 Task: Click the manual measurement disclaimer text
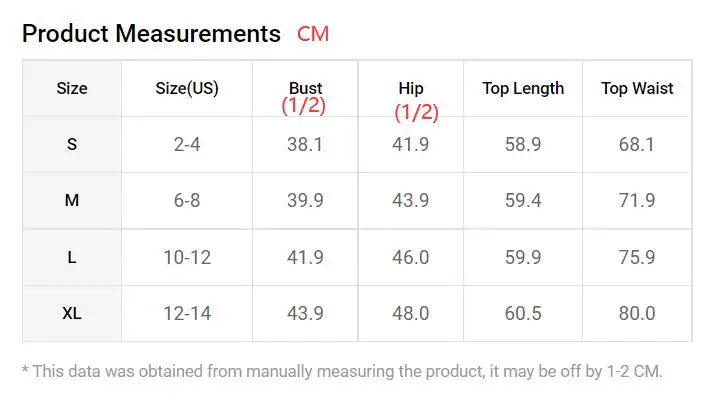[x=342, y=371]
